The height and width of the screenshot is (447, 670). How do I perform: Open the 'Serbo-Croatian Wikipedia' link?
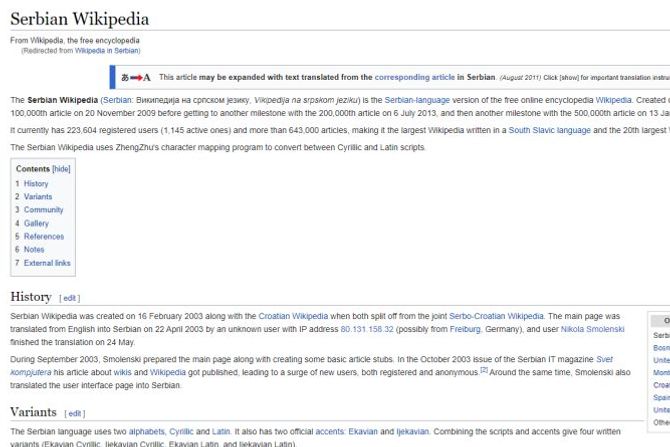[496, 316]
